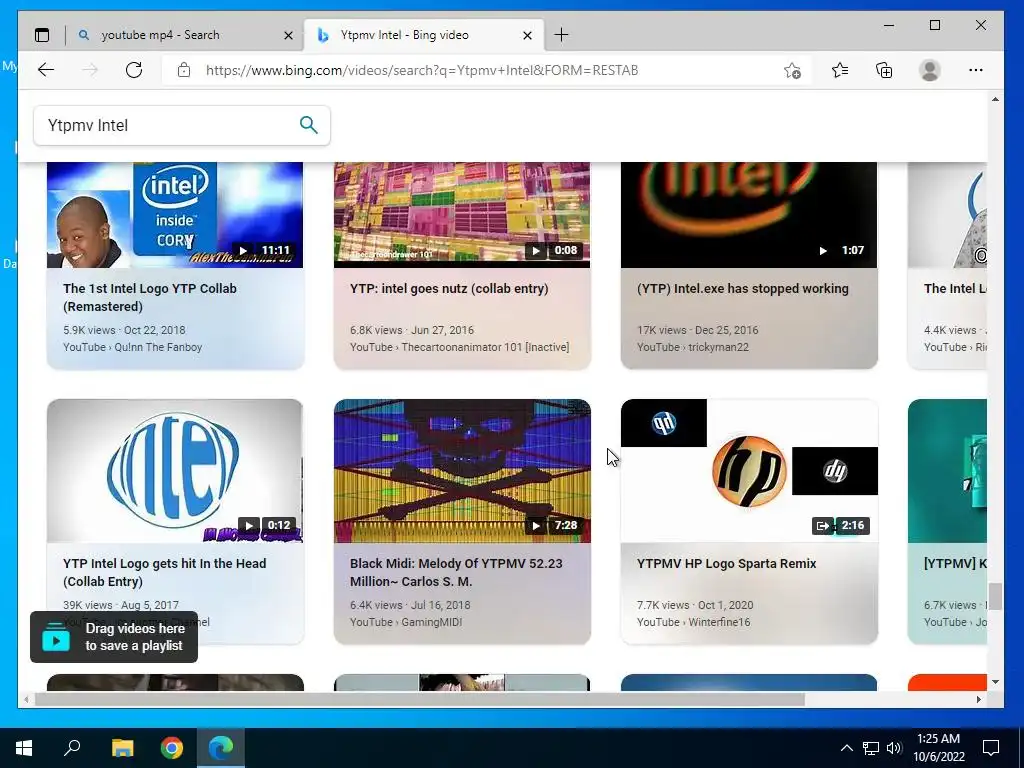Play the 11:11 duration badge video

264,250
